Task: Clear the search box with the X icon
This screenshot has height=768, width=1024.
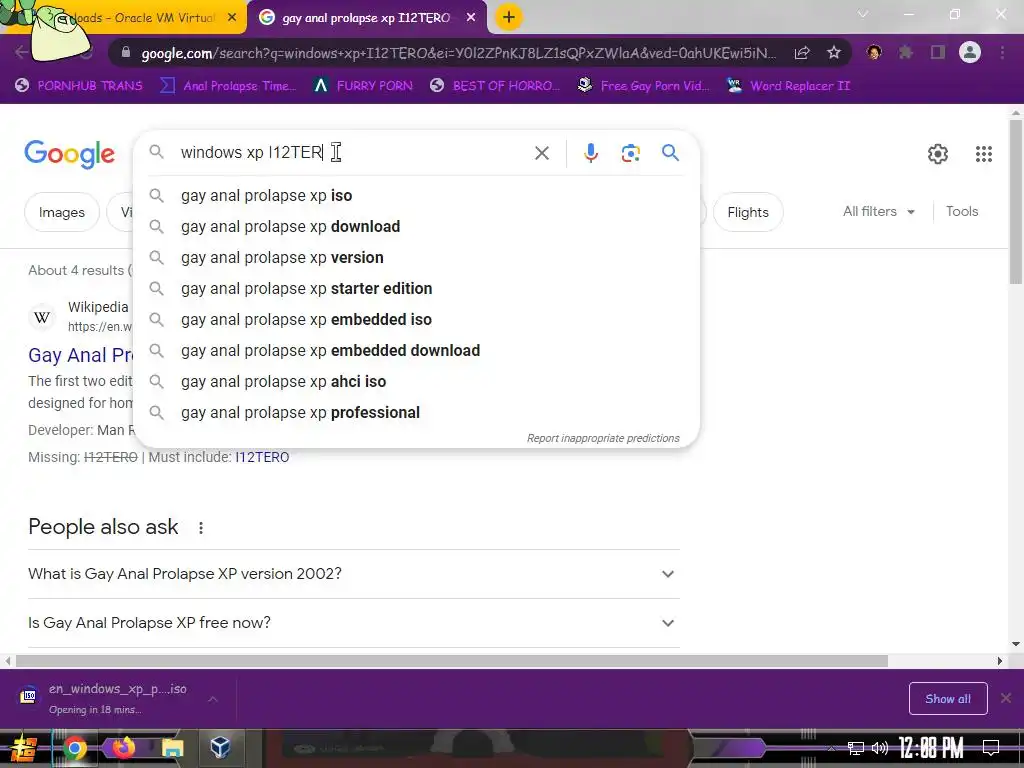Action: (x=541, y=153)
